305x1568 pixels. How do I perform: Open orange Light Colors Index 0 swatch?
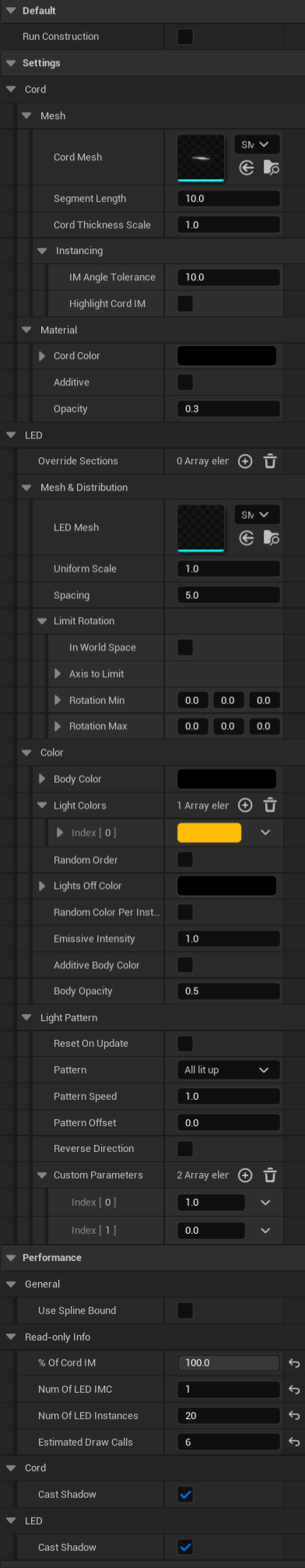[x=209, y=833]
